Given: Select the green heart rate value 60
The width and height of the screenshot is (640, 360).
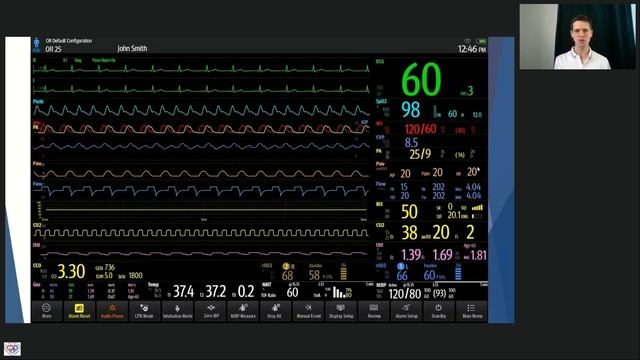Looking at the screenshot, I should 421,80.
